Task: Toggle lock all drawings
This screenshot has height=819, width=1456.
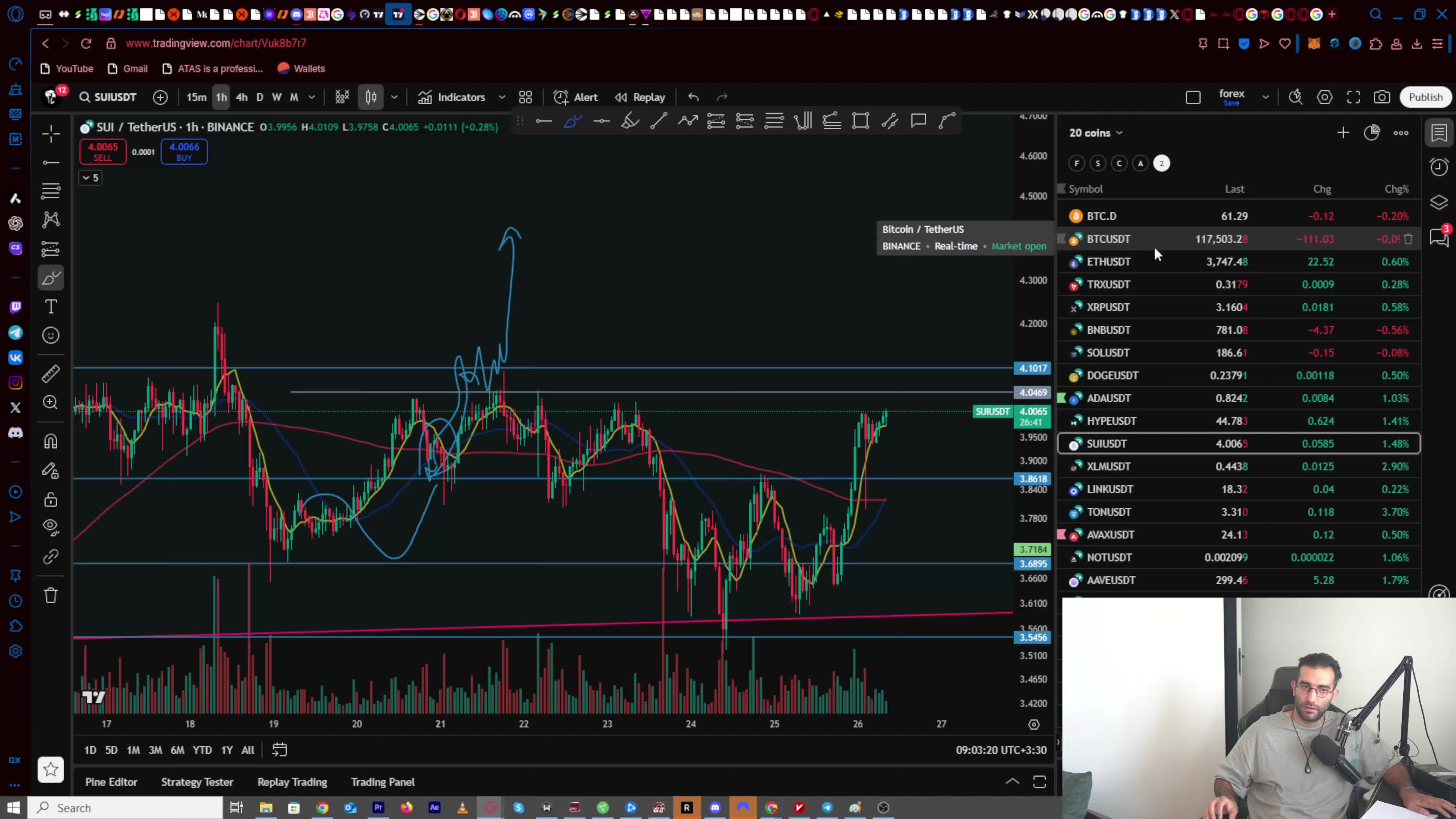Action: point(51,500)
